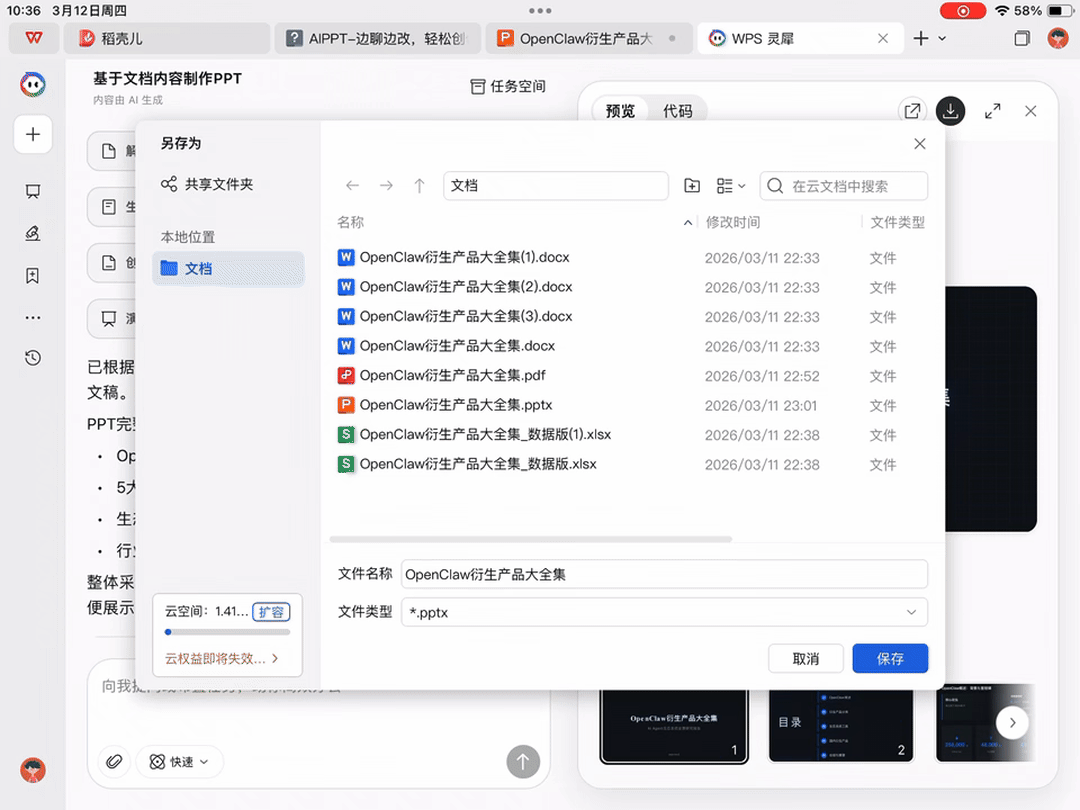Click the send arrow button in chat
Viewport: 1080px width, 810px height.
click(x=523, y=761)
